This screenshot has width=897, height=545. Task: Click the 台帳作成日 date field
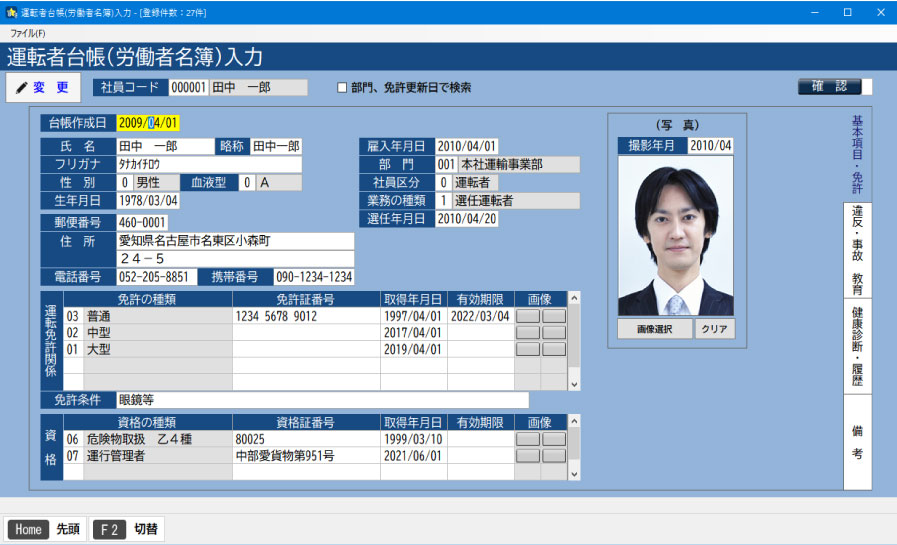pos(148,123)
